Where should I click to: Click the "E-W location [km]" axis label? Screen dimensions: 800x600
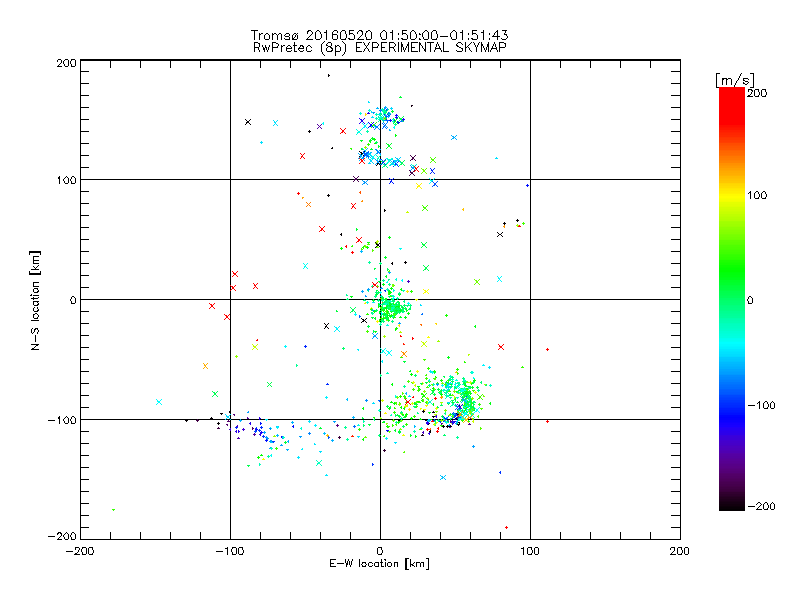(379, 564)
